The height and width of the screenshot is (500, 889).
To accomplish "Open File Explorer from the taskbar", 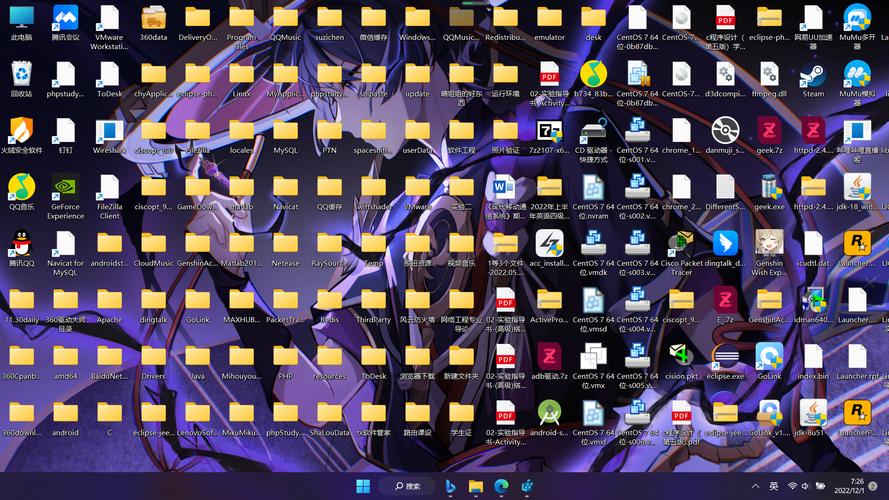I will coord(476,486).
